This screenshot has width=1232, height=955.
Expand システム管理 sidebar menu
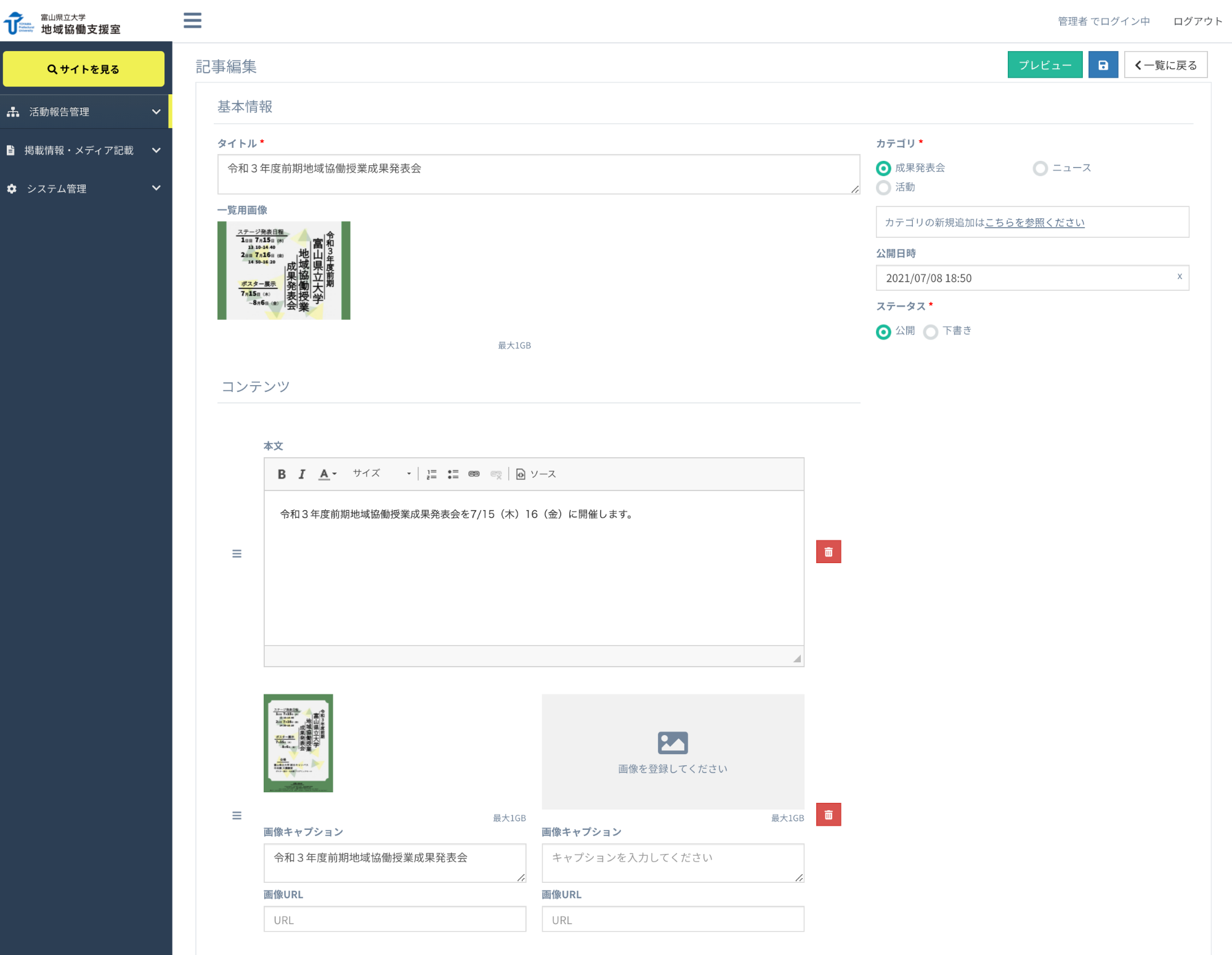pos(85,189)
